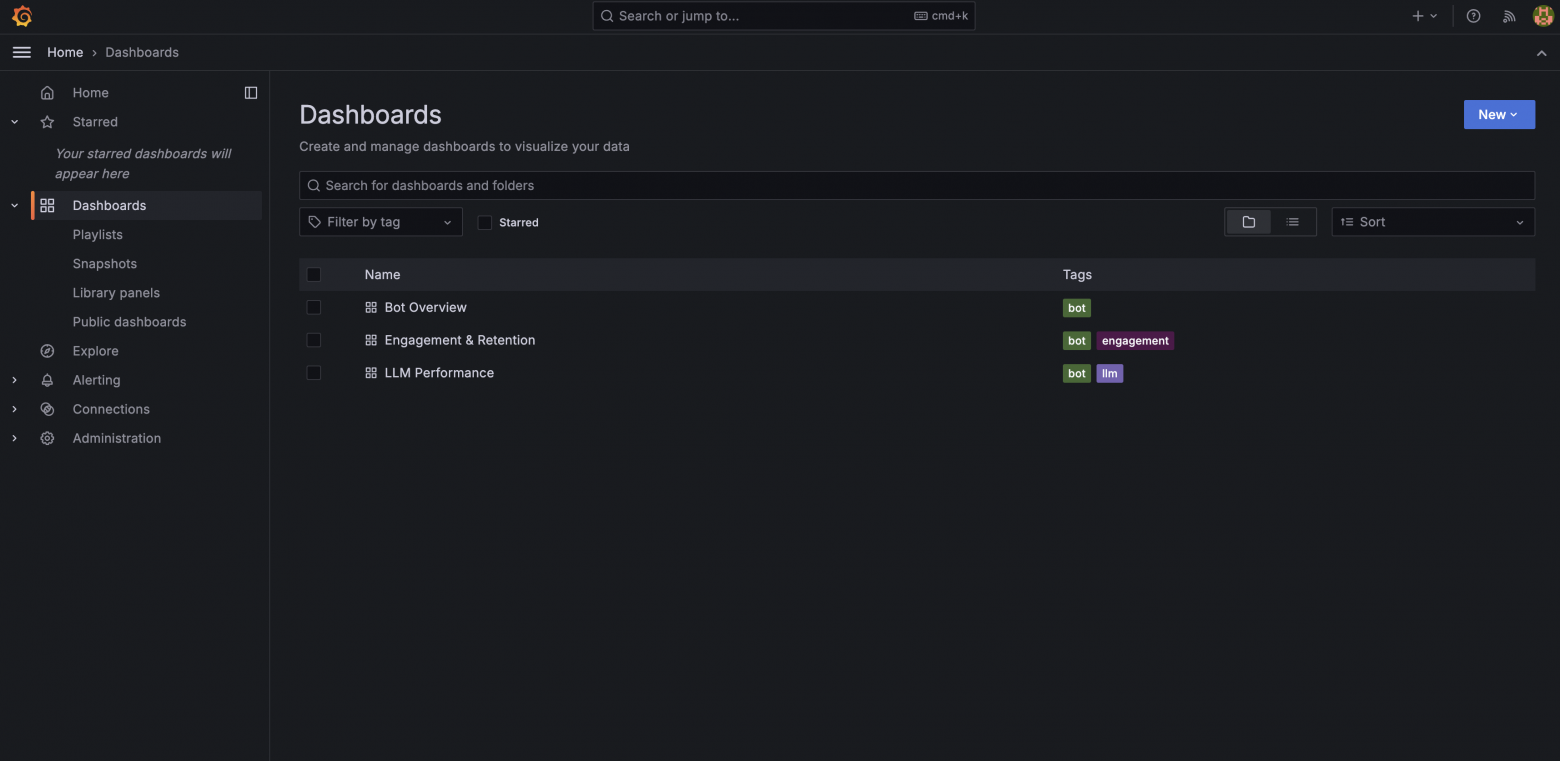Click the Home breadcrumb
Image resolution: width=1560 pixels, height=761 pixels.
[65, 52]
